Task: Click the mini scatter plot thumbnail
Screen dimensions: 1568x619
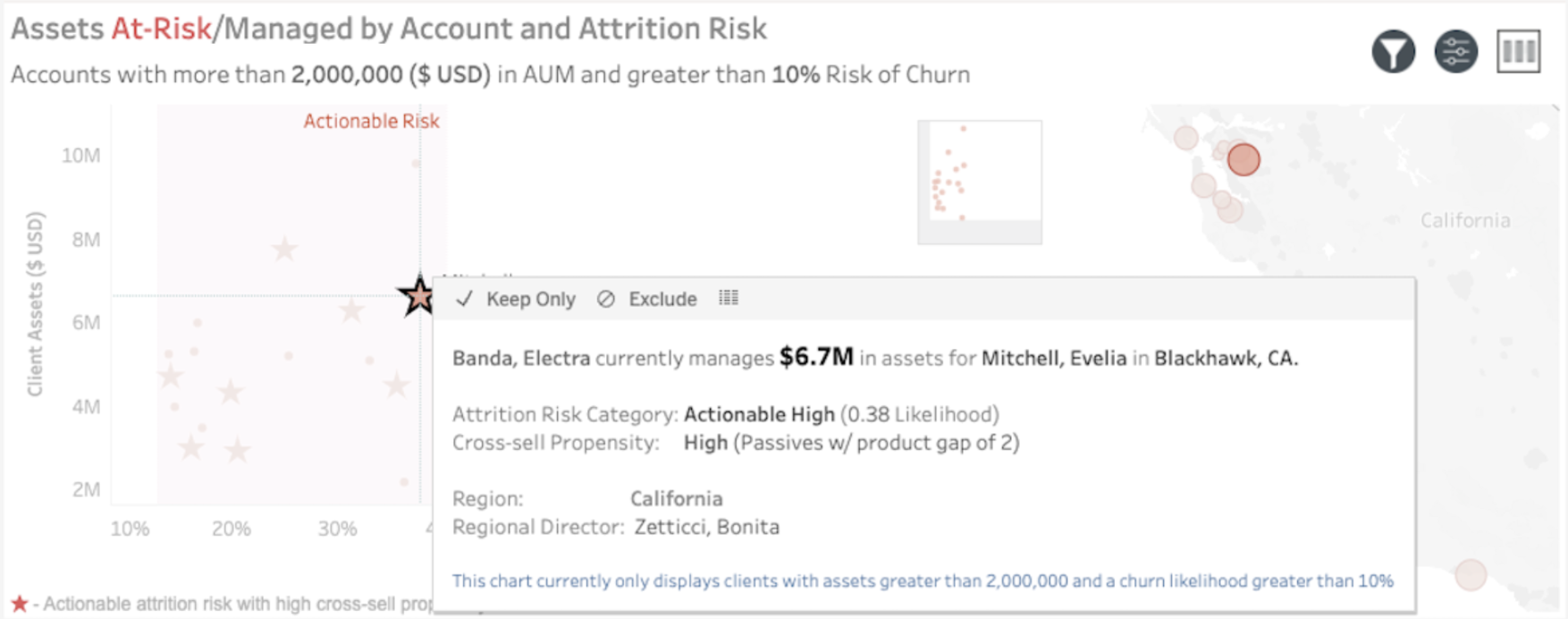Action: point(979,182)
